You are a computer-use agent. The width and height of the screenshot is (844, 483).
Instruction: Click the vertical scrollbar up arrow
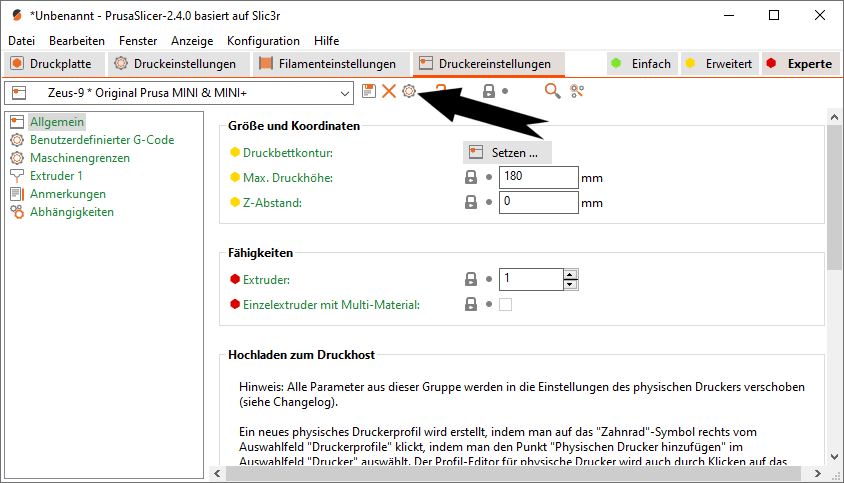(x=834, y=116)
